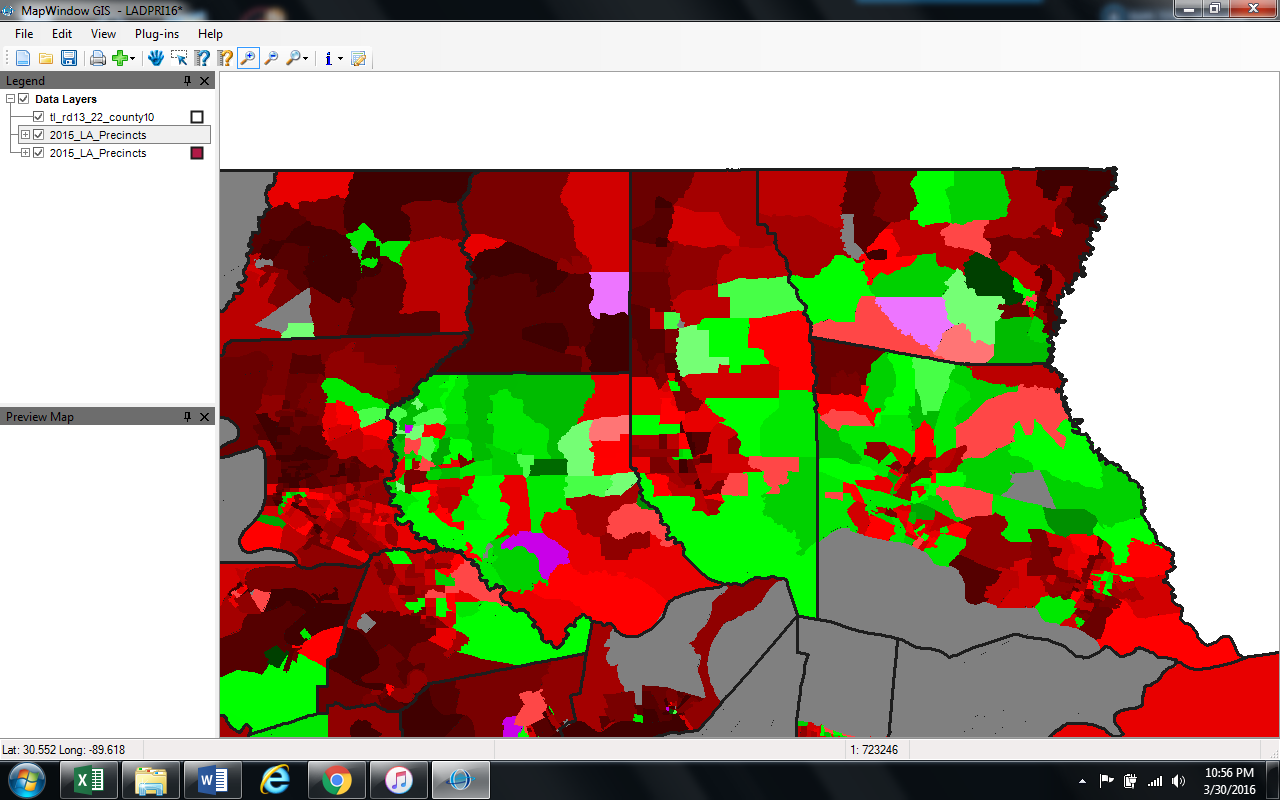This screenshot has width=1280, height=800.
Task: Switch to MapWindow GIS taskbar button
Action: click(x=461, y=780)
